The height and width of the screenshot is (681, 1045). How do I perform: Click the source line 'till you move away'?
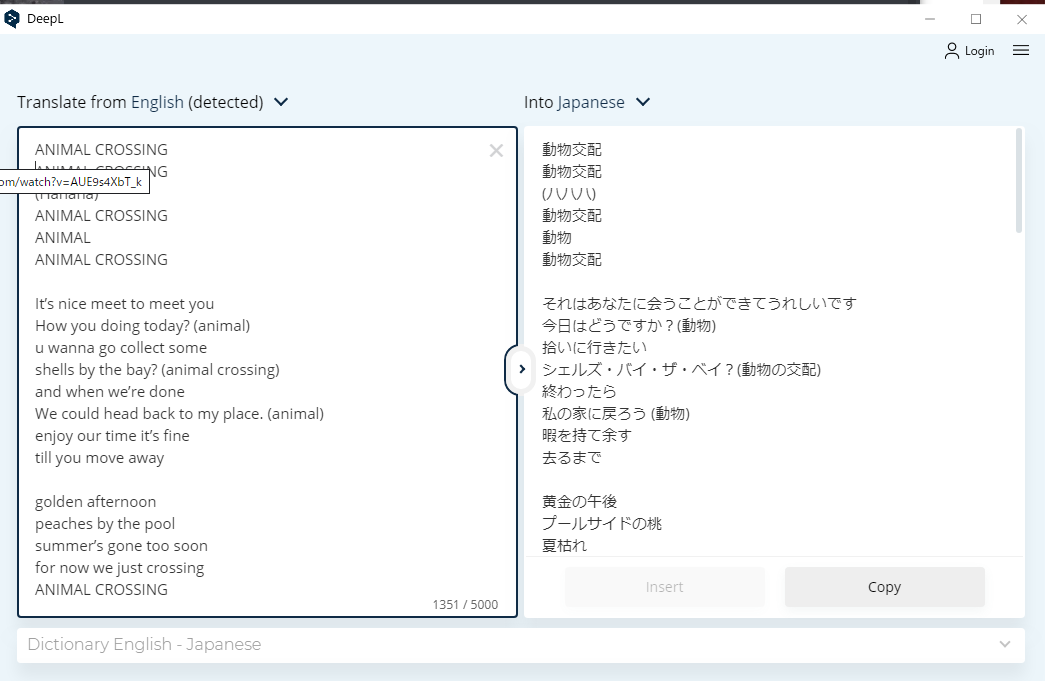(99, 458)
